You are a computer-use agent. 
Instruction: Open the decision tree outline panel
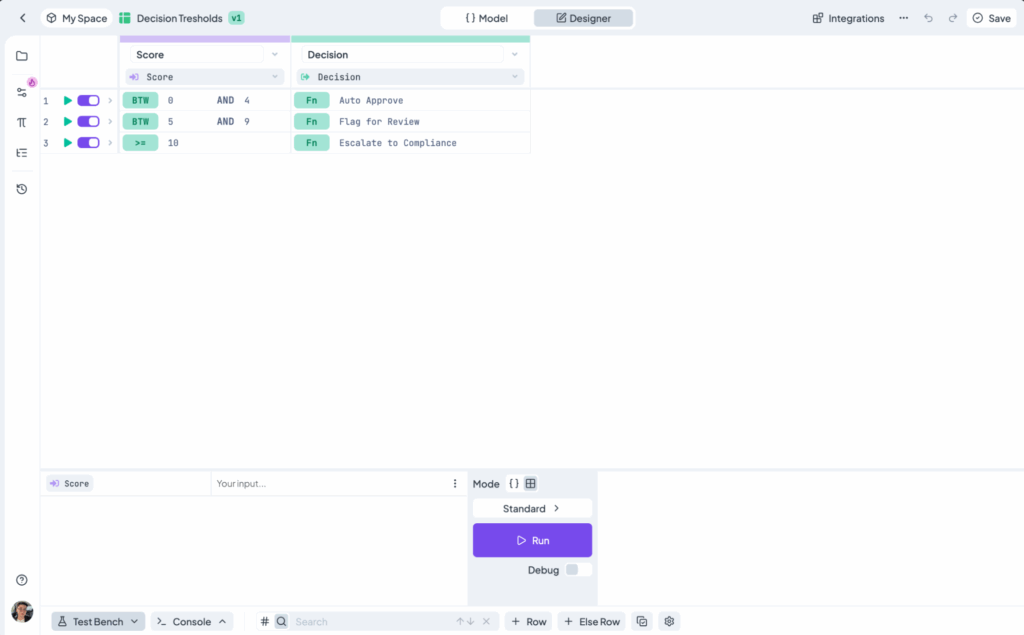[22, 152]
